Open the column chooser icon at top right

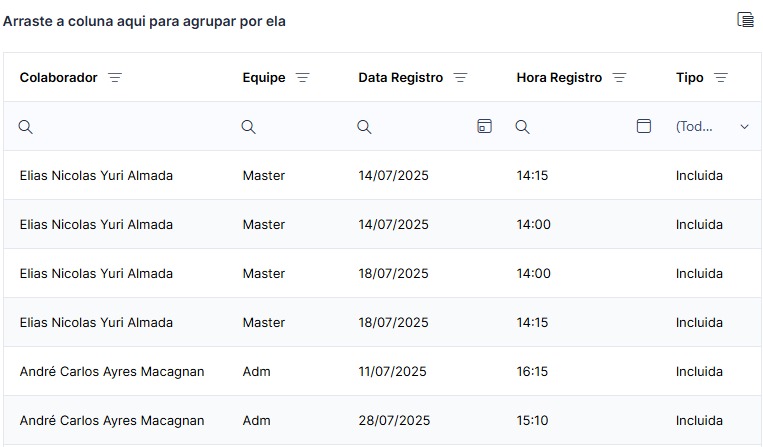click(745, 20)
